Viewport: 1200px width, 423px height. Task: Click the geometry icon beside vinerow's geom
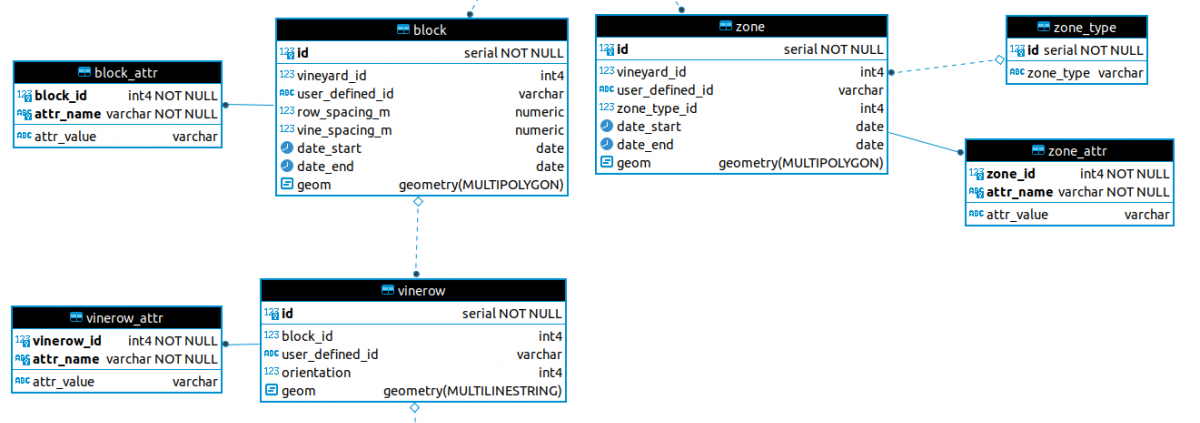[271, 391]
